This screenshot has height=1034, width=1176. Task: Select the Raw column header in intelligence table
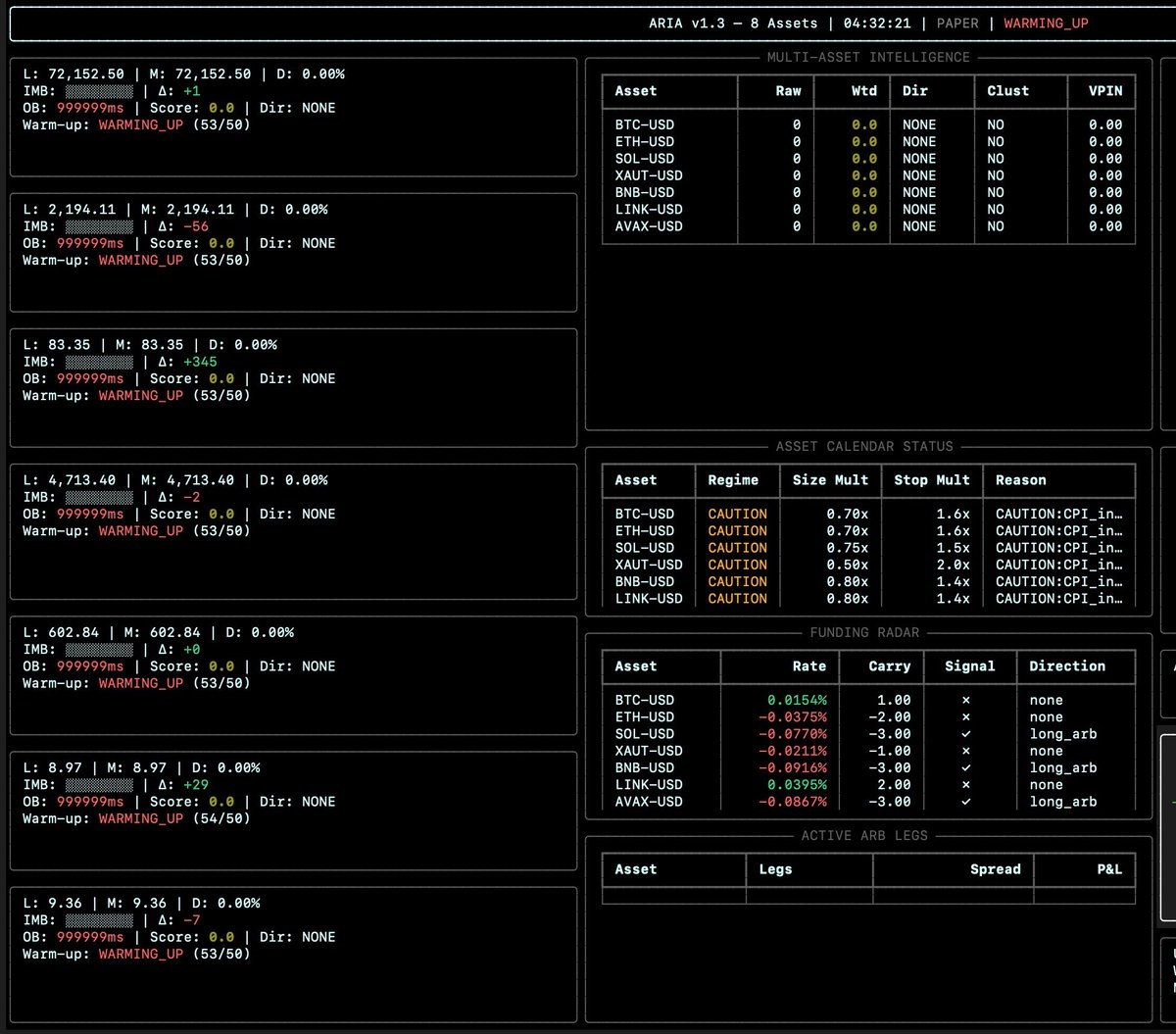click(x=788, y=90)
